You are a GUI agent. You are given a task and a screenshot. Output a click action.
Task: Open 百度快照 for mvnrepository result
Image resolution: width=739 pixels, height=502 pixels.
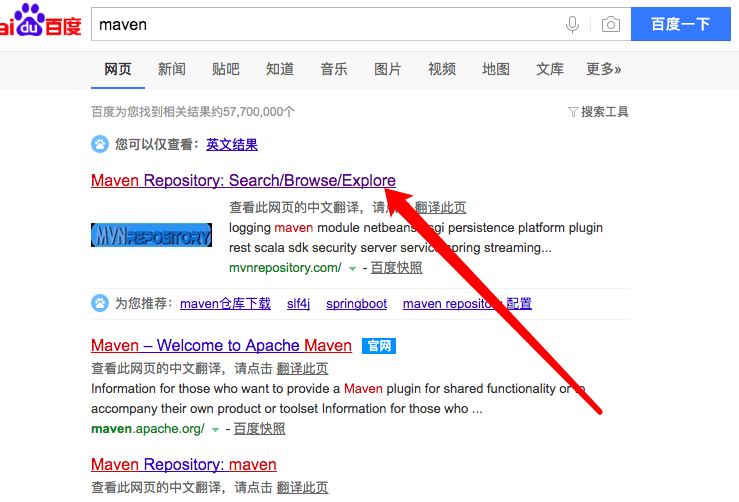[x=396, y=268]
